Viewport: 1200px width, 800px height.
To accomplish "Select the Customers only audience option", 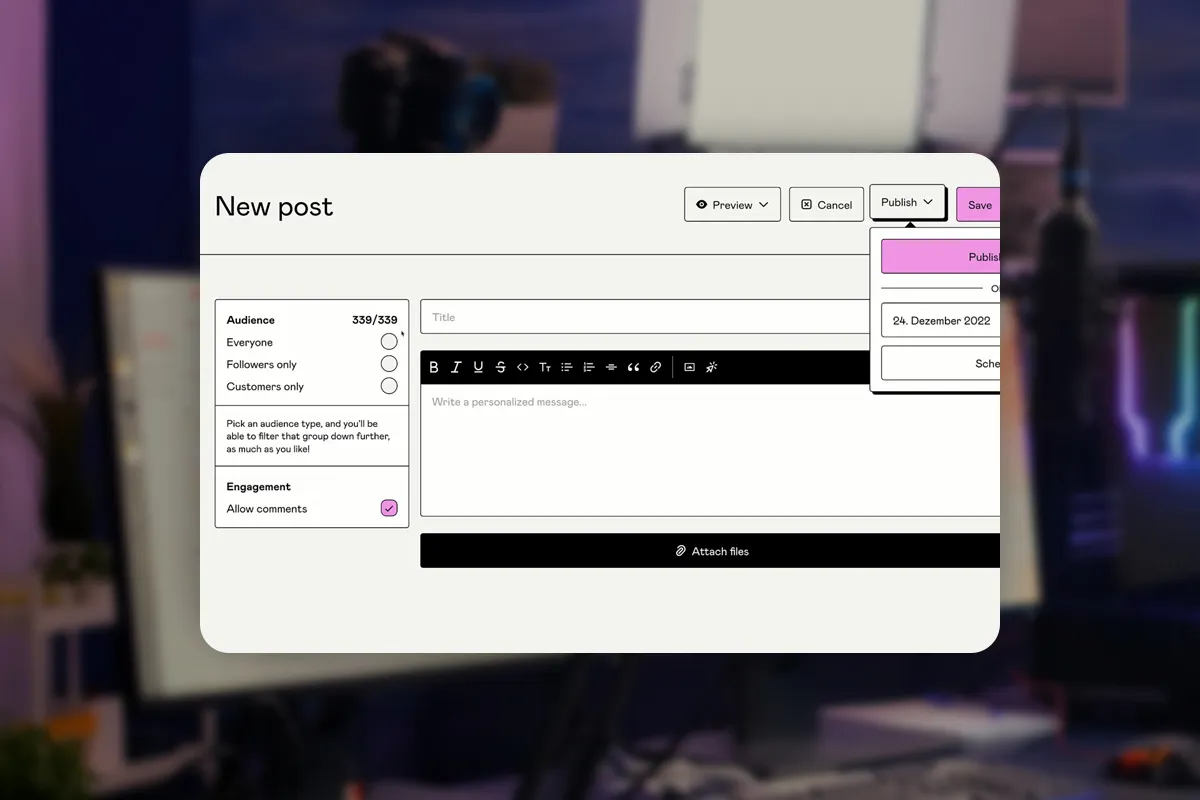I will click(389, 386).
